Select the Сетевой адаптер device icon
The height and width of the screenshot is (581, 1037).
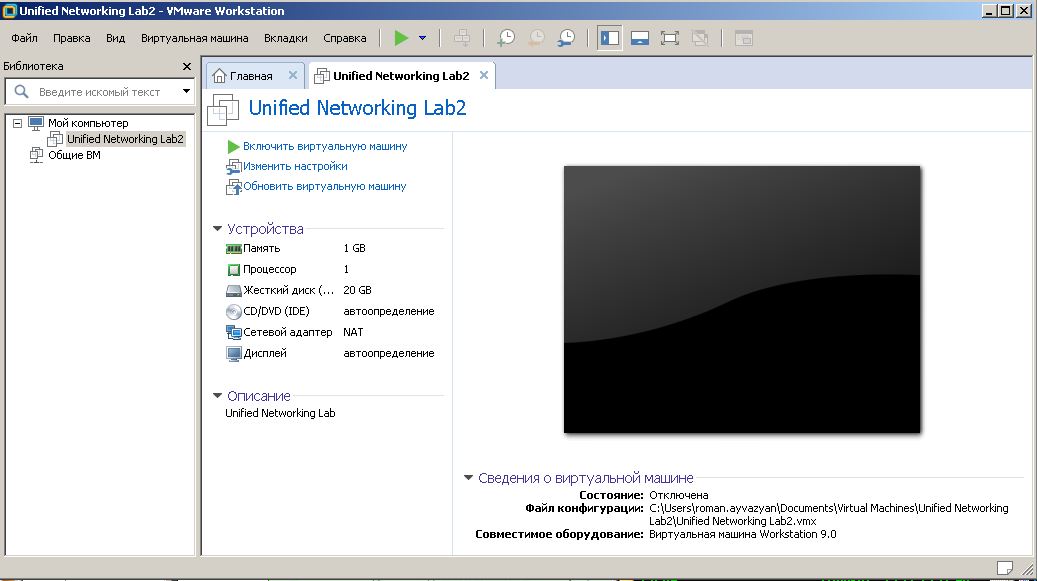[233, 332]
